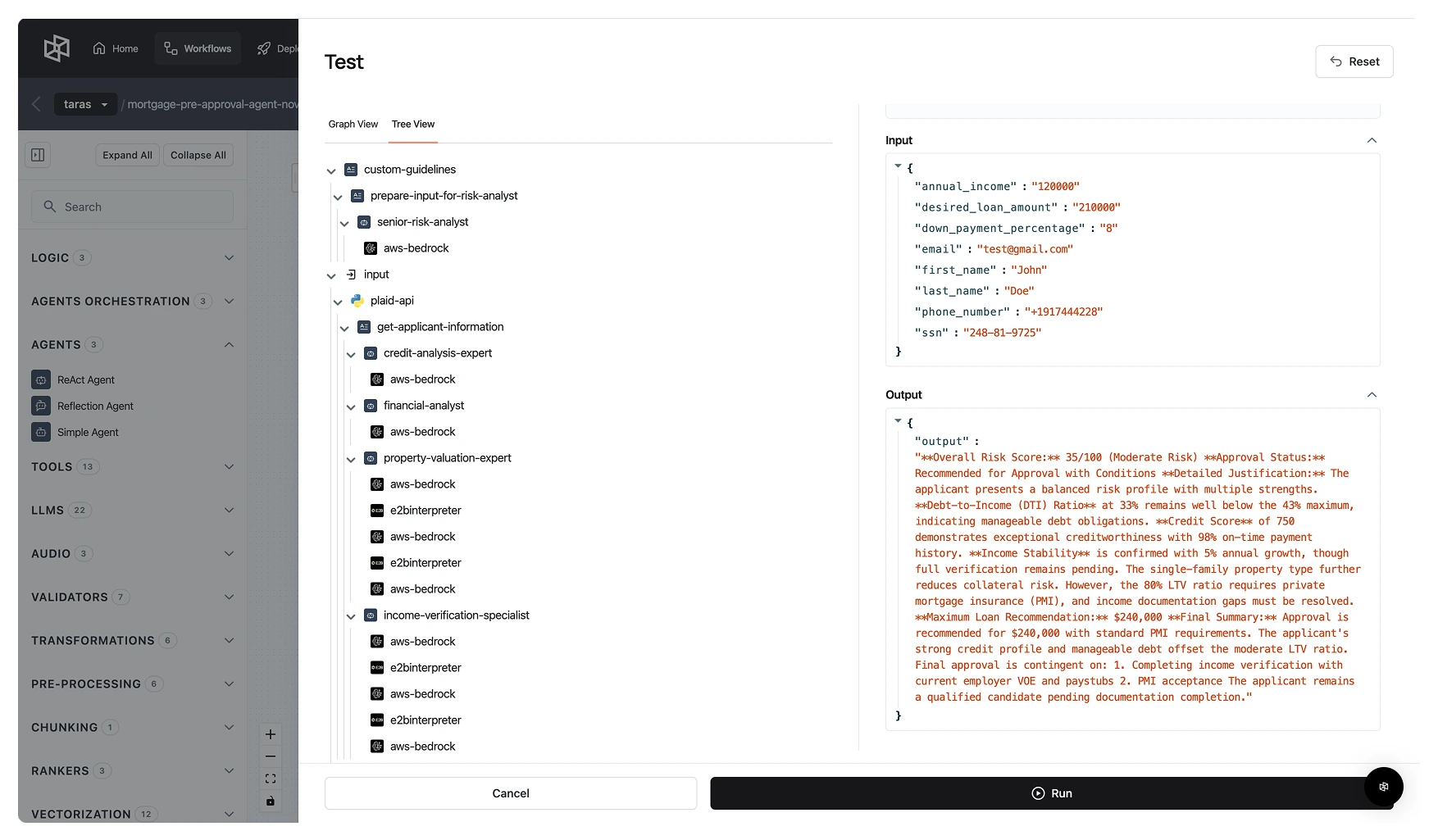Click the Cancel button
The height and width of the screenshot is (840, 1438).
pos(511,793)
